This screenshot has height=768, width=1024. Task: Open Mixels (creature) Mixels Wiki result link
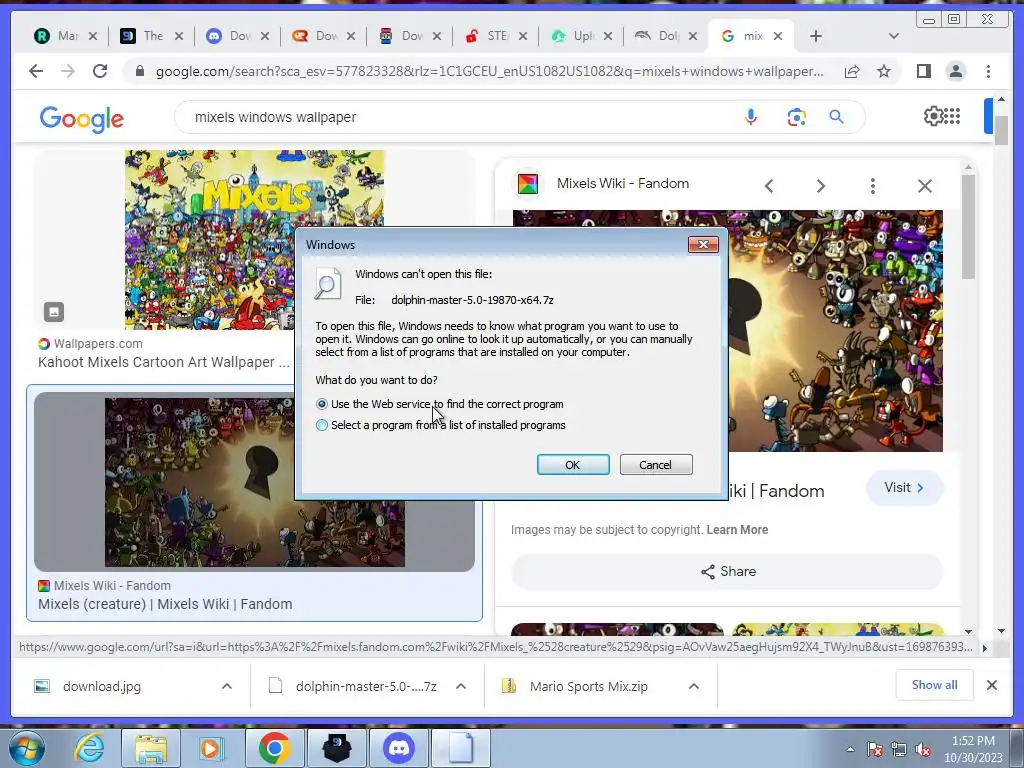pos(165,604)
